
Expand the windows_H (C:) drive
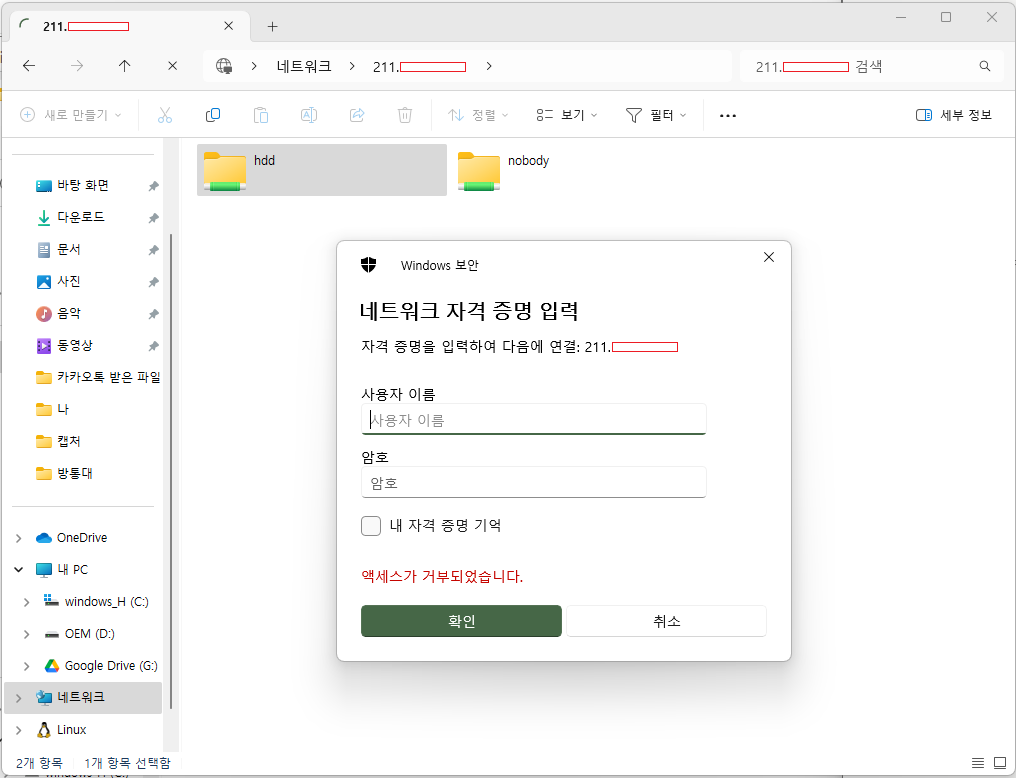[x=27, y=602]
